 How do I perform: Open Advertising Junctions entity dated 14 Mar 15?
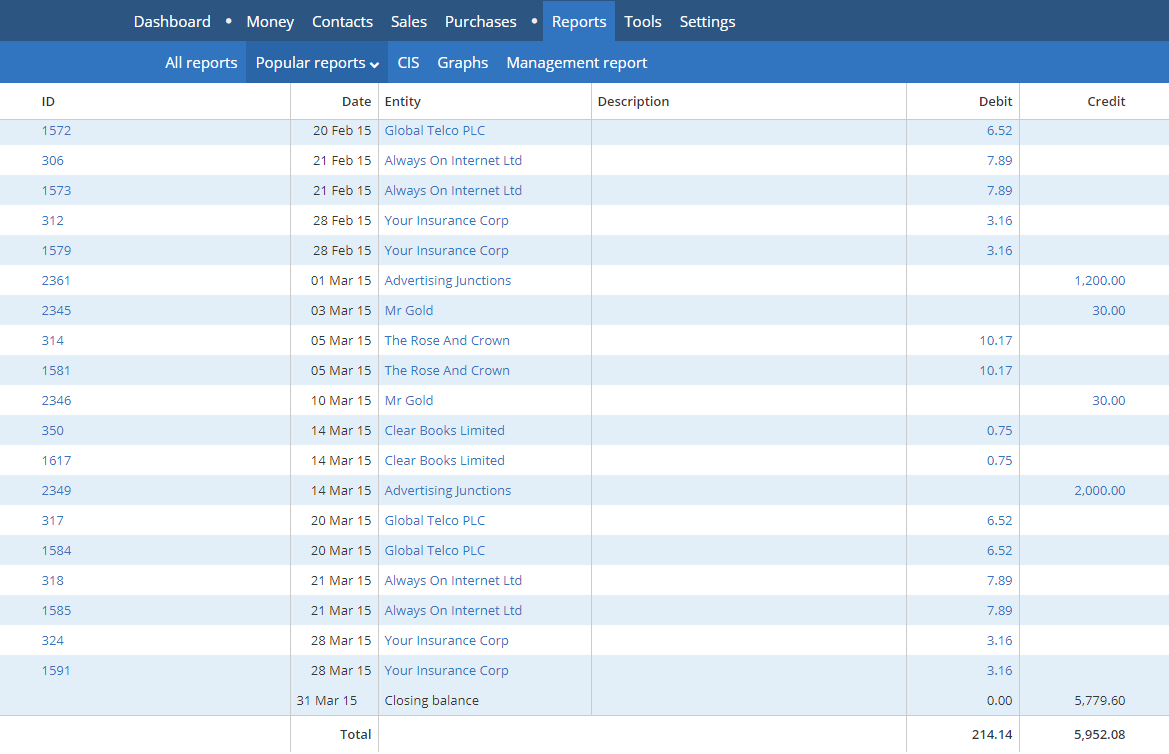click(x=447, y=491)
